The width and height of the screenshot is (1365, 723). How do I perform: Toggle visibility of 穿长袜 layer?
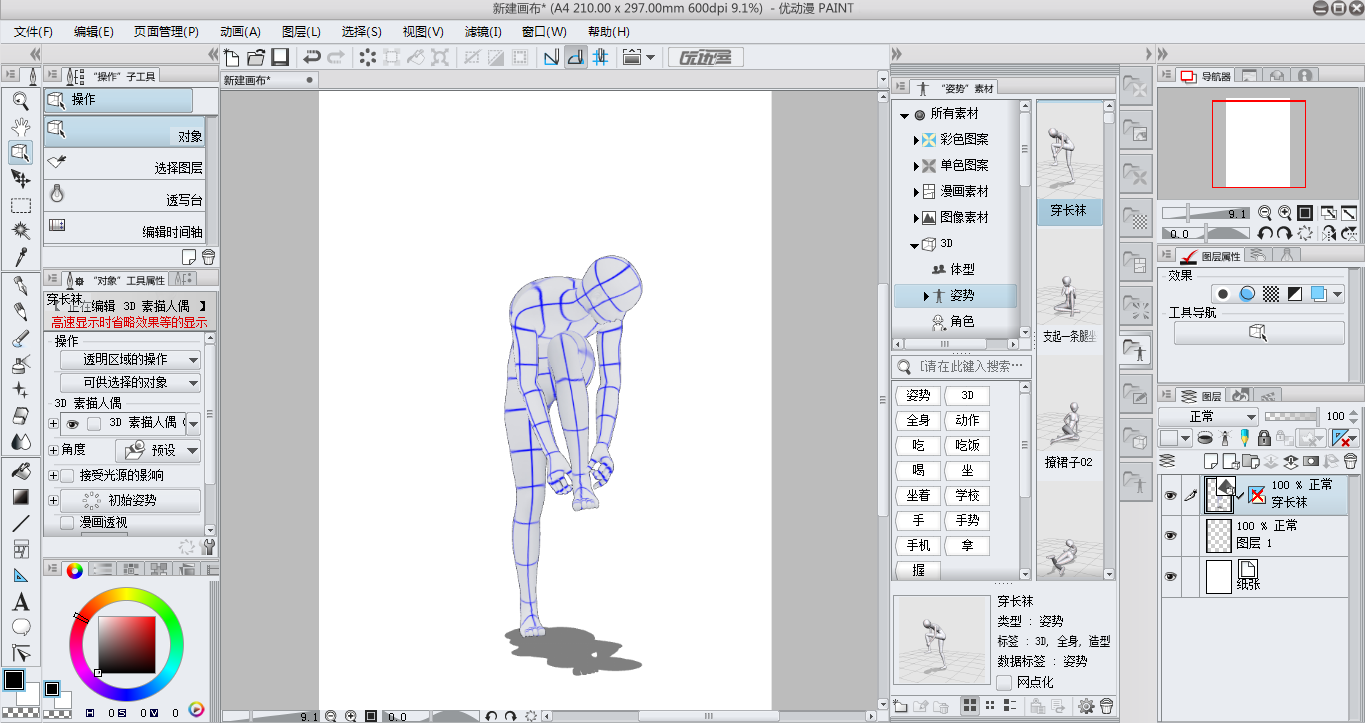[1170, 494]
